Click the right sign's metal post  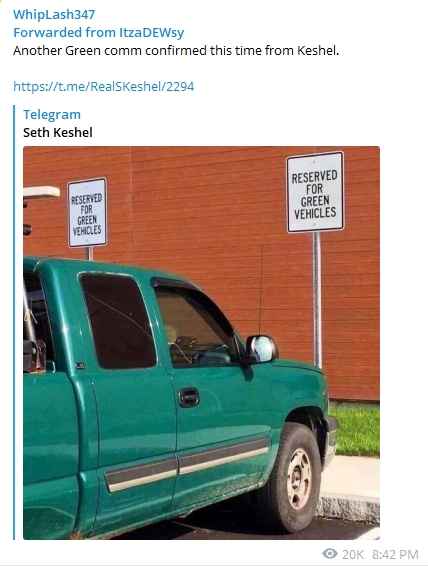tap(317, 299)
